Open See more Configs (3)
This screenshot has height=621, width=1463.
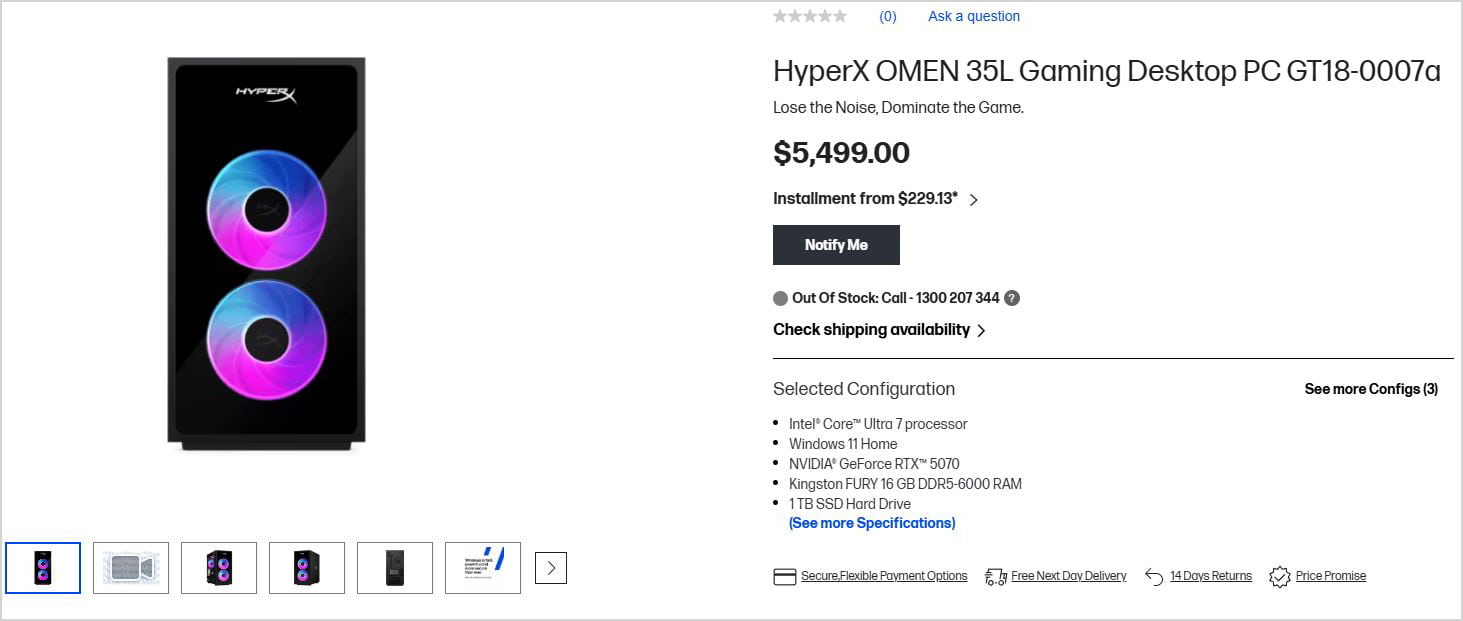[1371, 389]
